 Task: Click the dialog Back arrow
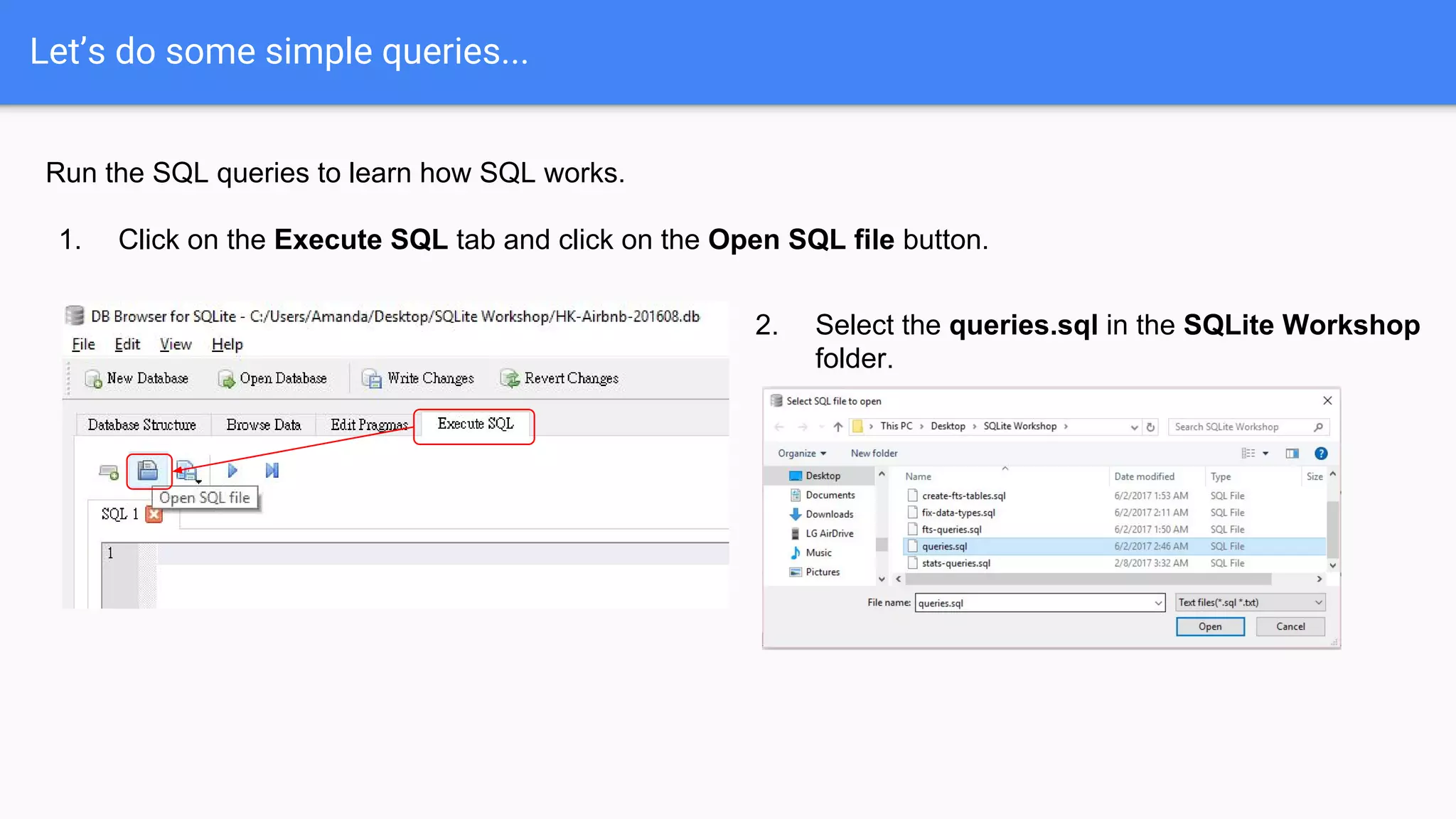779,427
